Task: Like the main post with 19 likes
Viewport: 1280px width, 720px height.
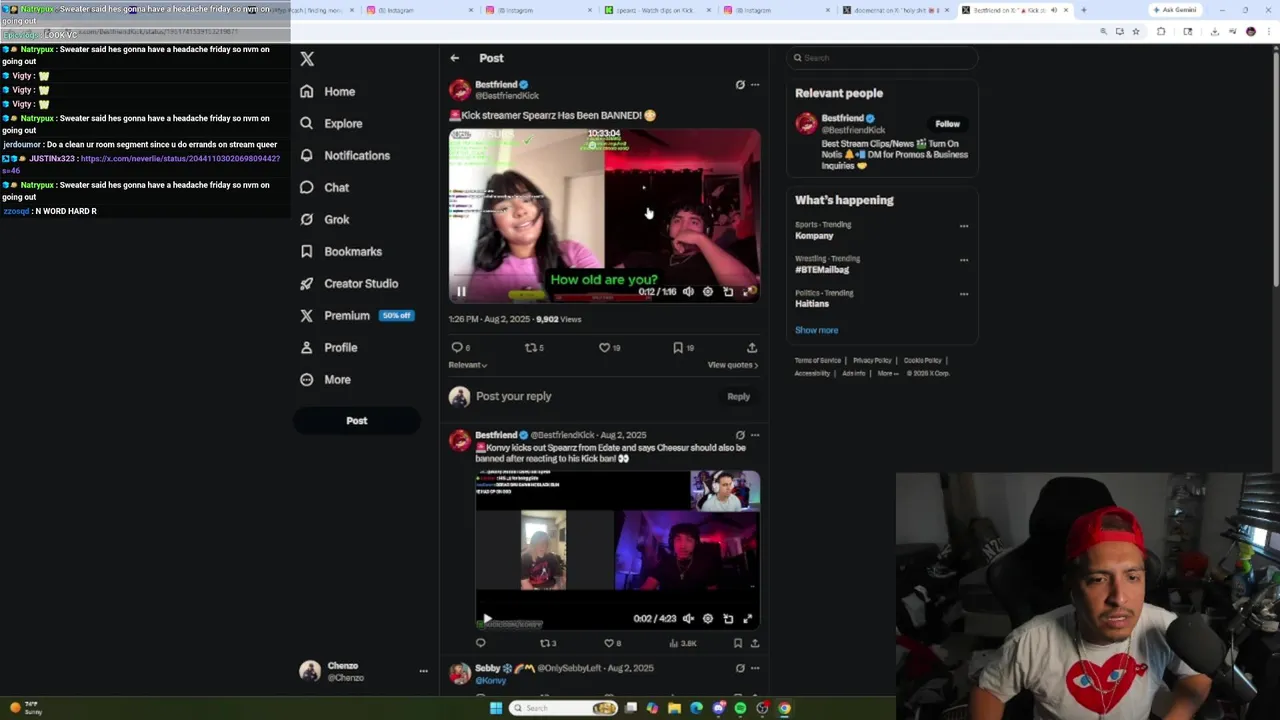Action: (x=609, y=348)
